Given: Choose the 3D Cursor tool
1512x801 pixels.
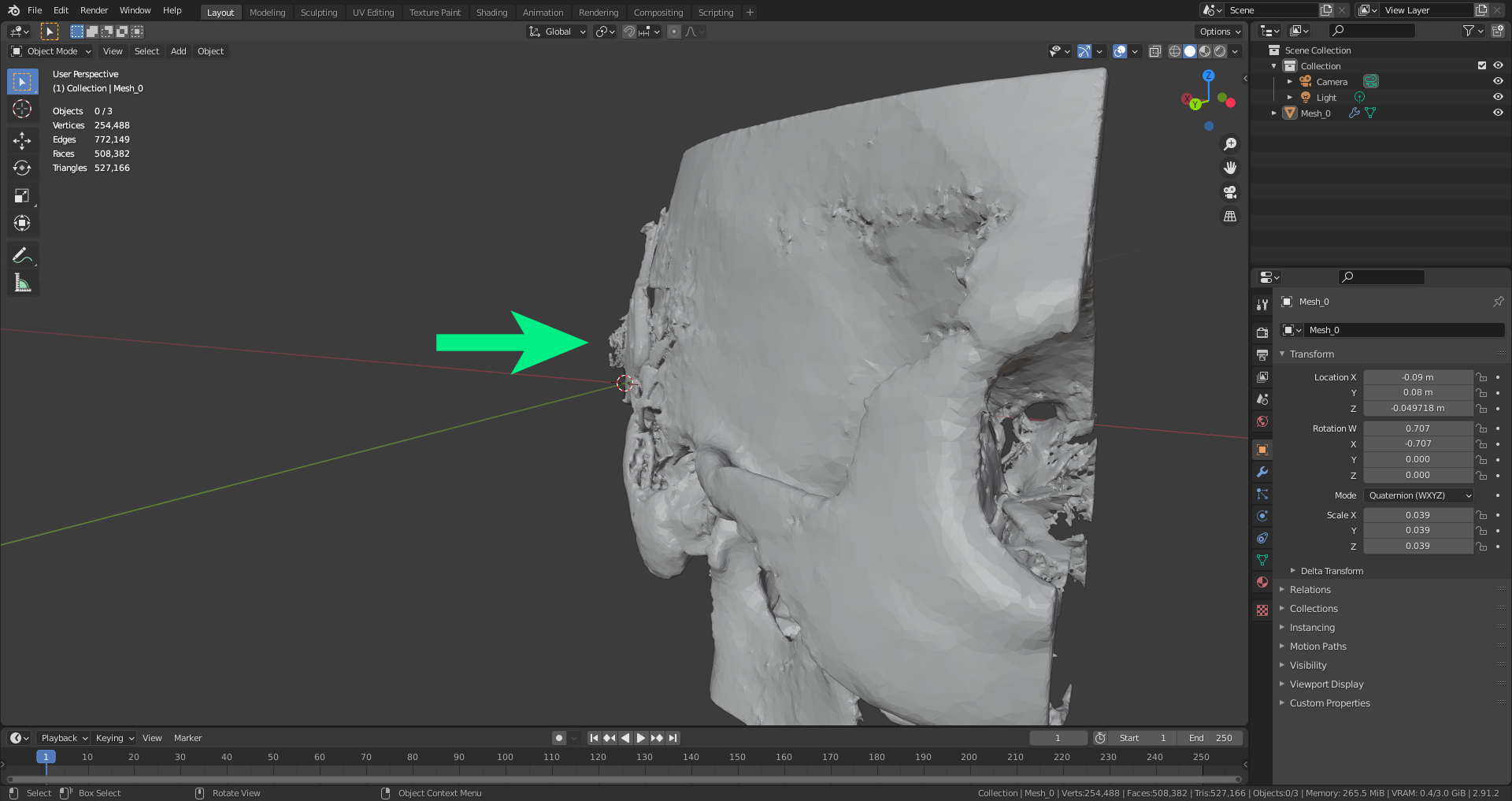Looking at the screenshot, I should point(22,109).
